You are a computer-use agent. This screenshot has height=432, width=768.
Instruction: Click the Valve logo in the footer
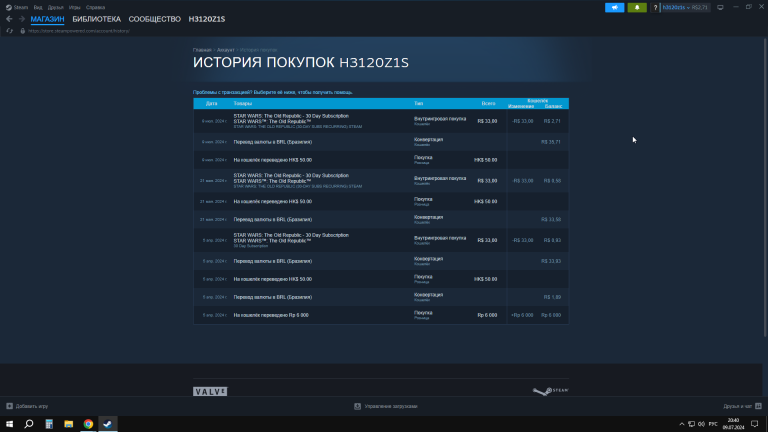pos(210,391)
